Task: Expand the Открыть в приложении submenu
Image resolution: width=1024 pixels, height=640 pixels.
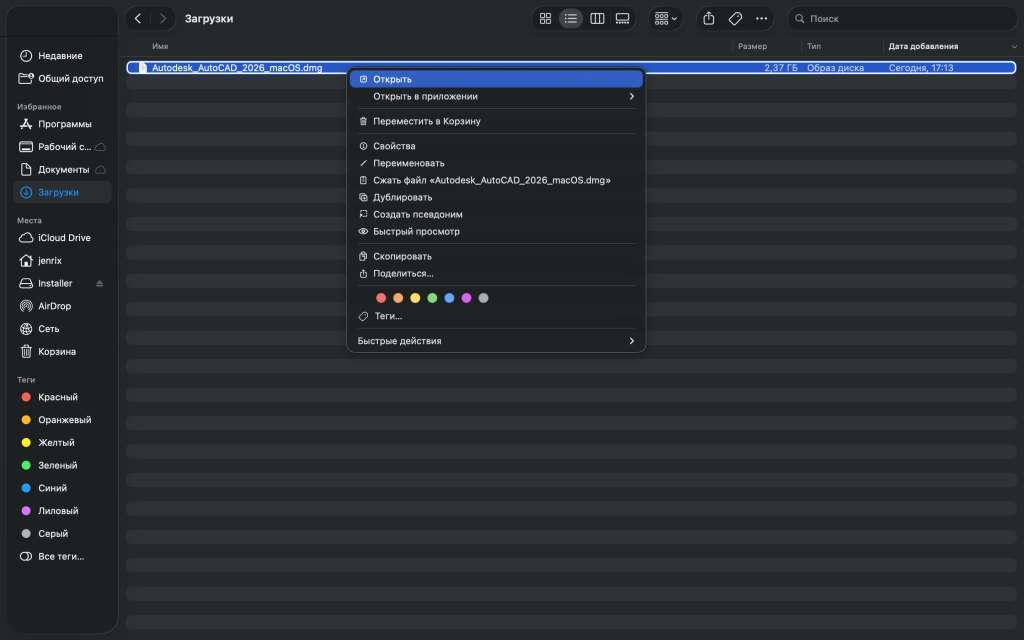Action: point(496,96)
